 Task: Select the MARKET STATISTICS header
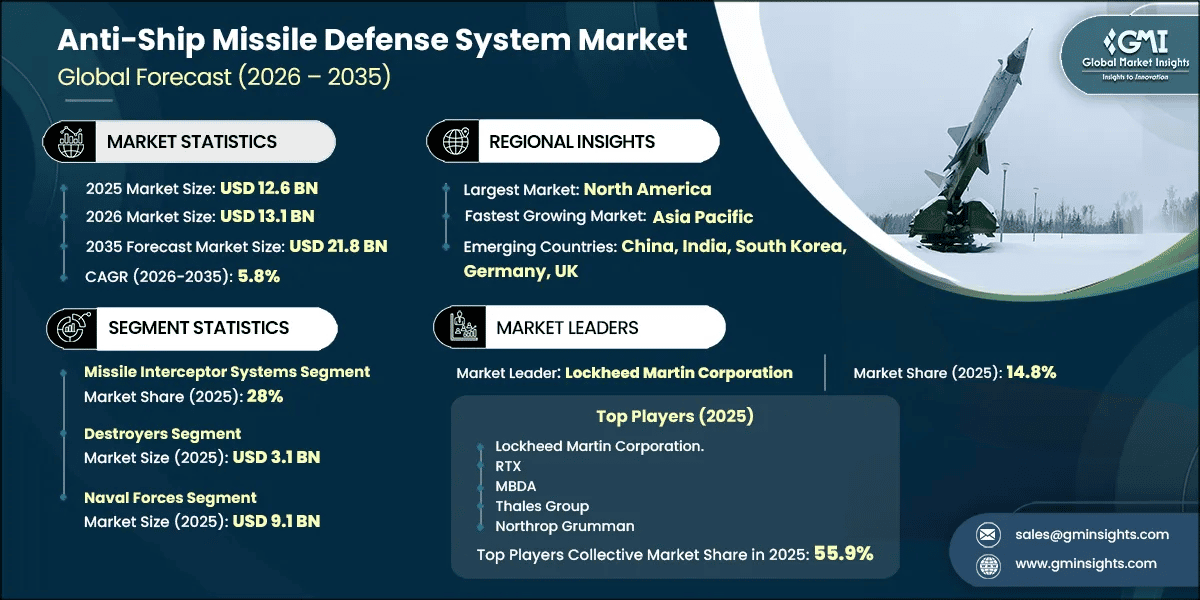192,141
